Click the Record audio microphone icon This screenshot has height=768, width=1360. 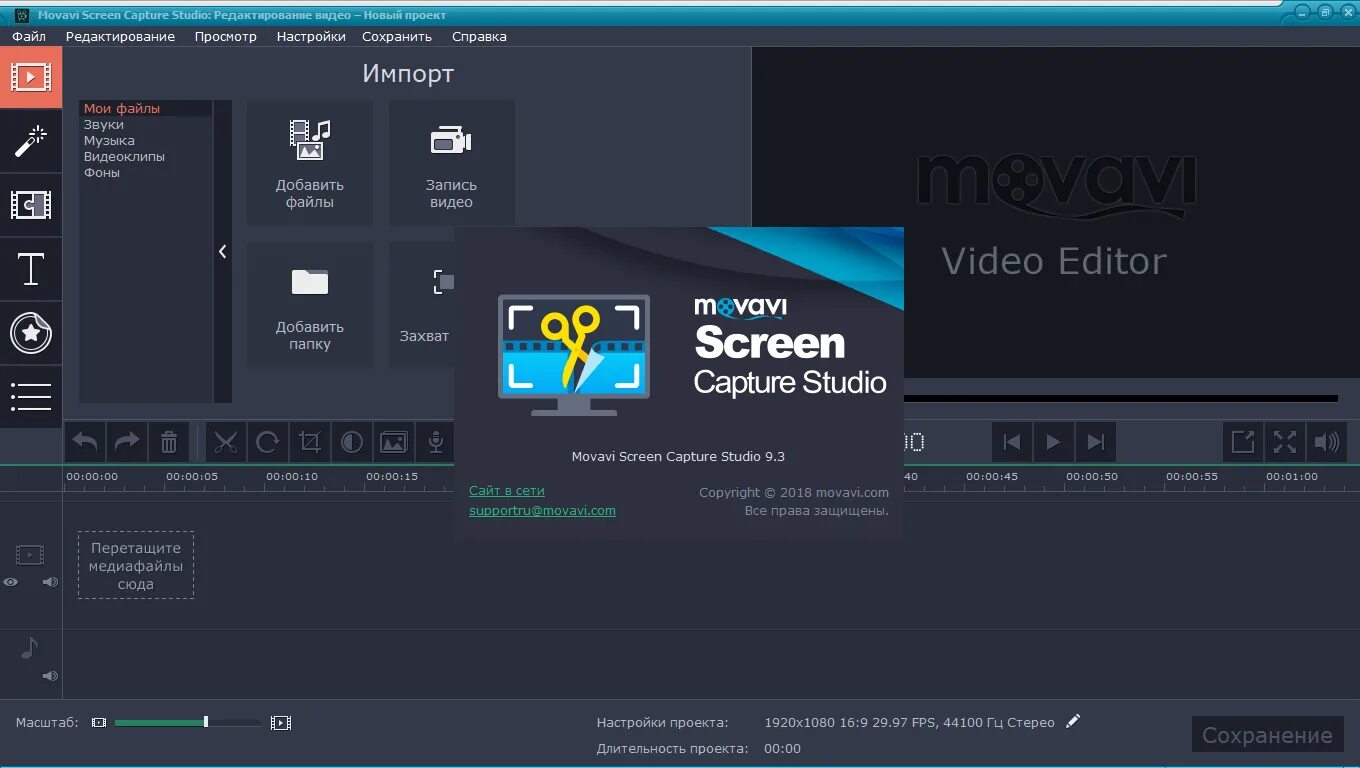(x=435, y=442)
